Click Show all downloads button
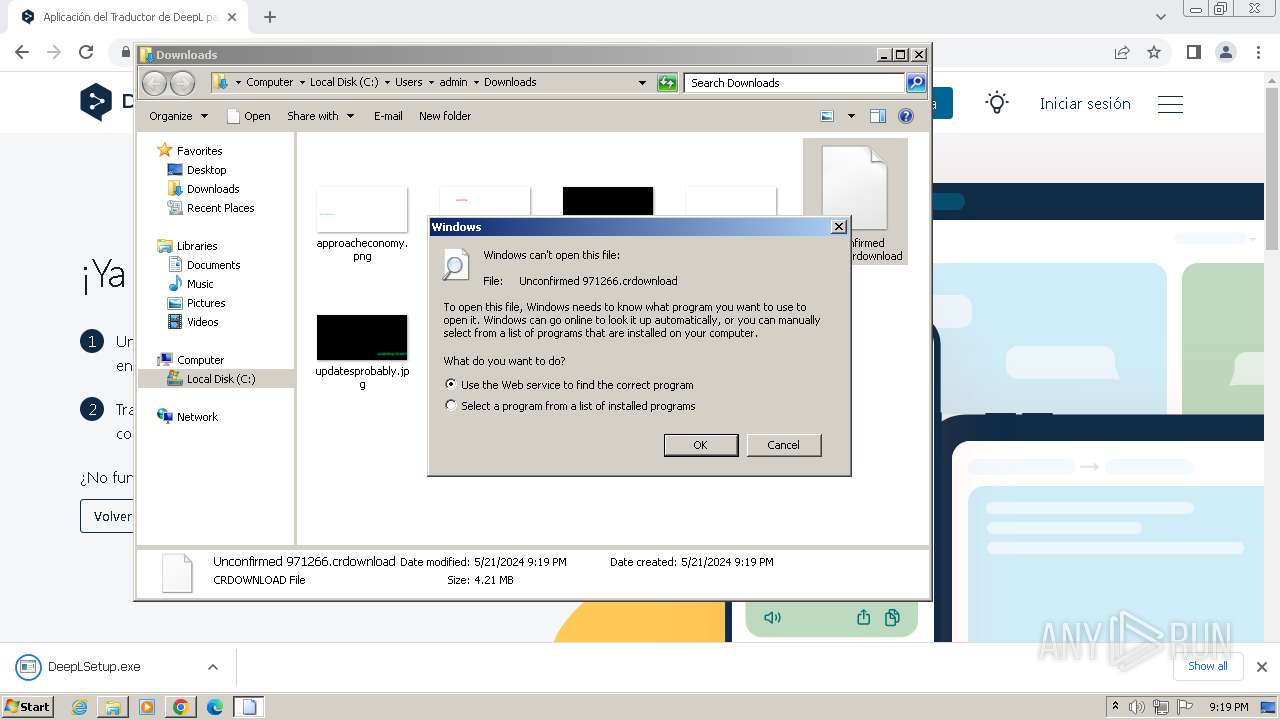This screenshot has height=720, width=1280. (x=1207, y=666)
